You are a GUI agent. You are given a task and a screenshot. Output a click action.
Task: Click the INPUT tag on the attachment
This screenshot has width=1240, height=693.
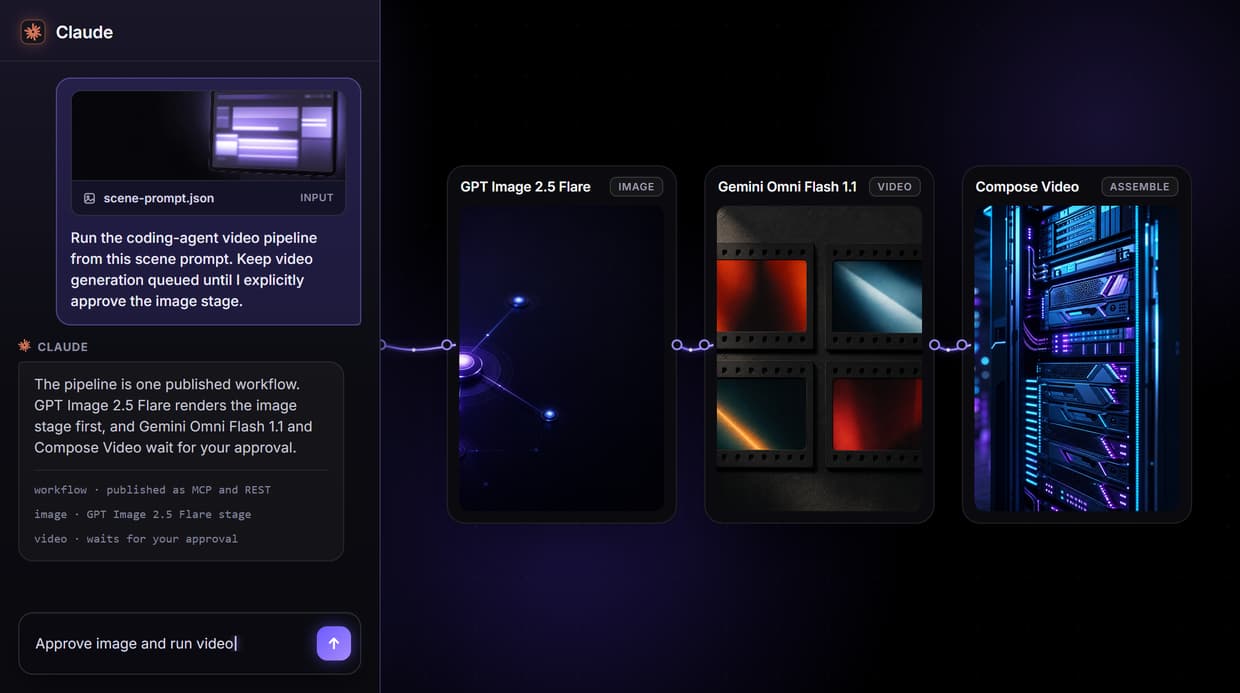316,198
